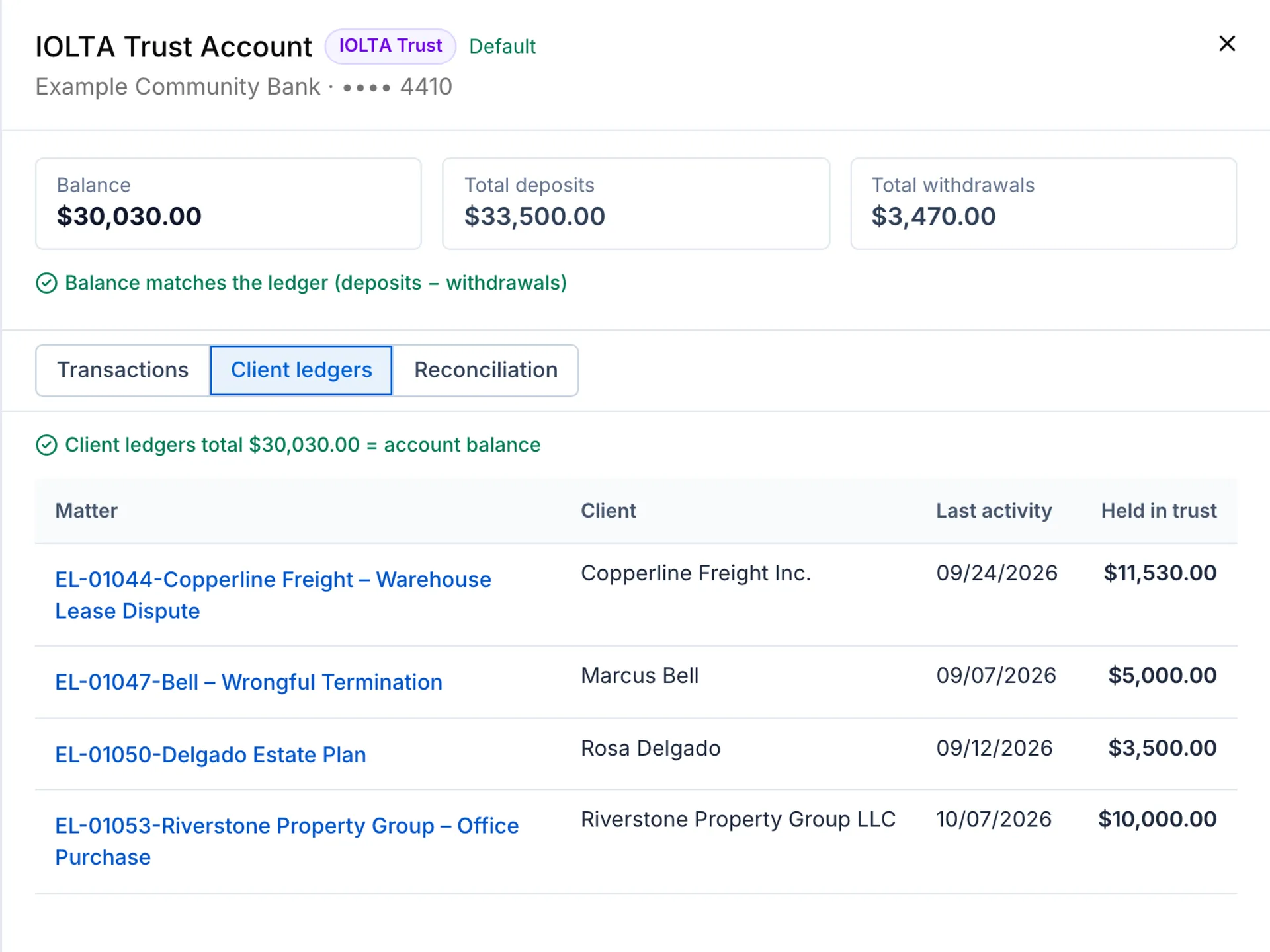
Task: Click client name Marcus Bell
Action: pos(640,675)
